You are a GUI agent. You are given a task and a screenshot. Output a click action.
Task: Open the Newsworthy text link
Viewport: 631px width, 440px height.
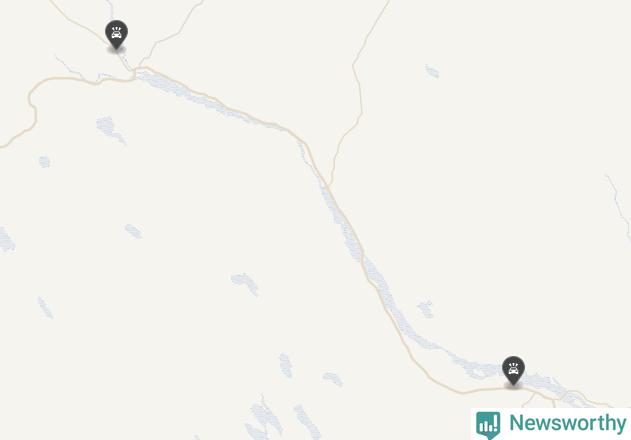click(567, 423)
